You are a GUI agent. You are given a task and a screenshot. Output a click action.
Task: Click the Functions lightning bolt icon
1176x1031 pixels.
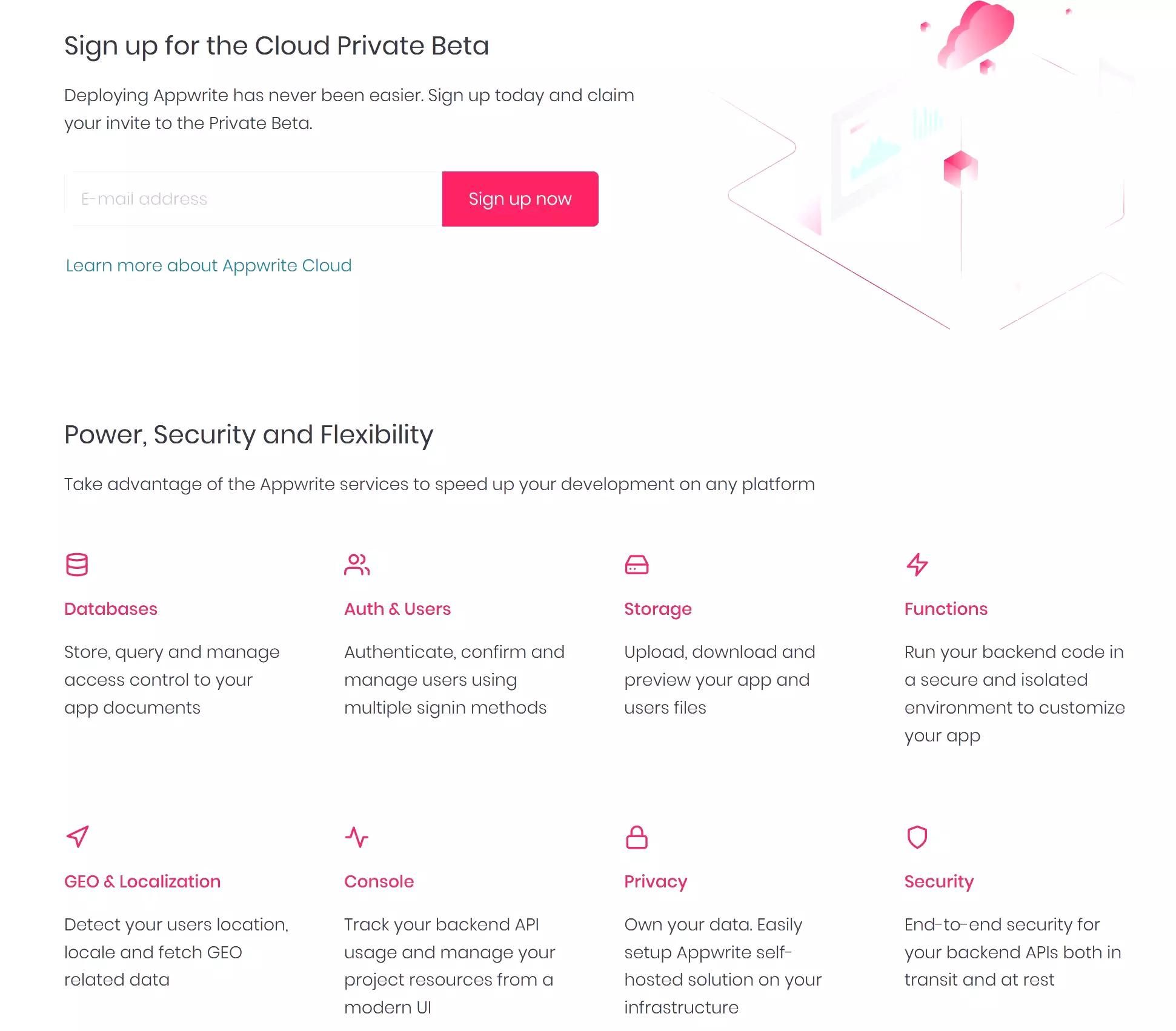point(917,565)
